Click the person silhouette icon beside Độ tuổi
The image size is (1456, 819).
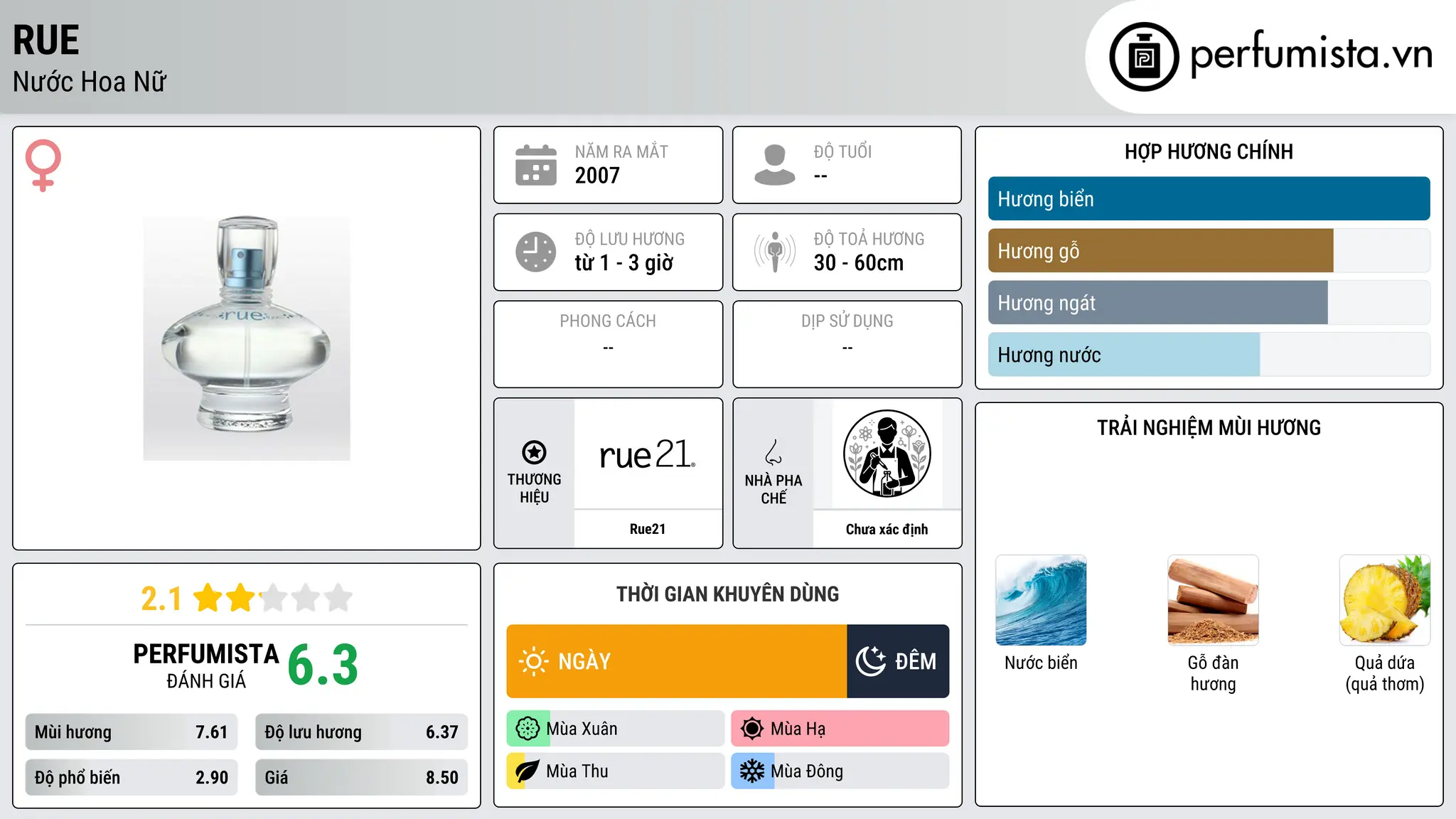[x=775, y=165]
